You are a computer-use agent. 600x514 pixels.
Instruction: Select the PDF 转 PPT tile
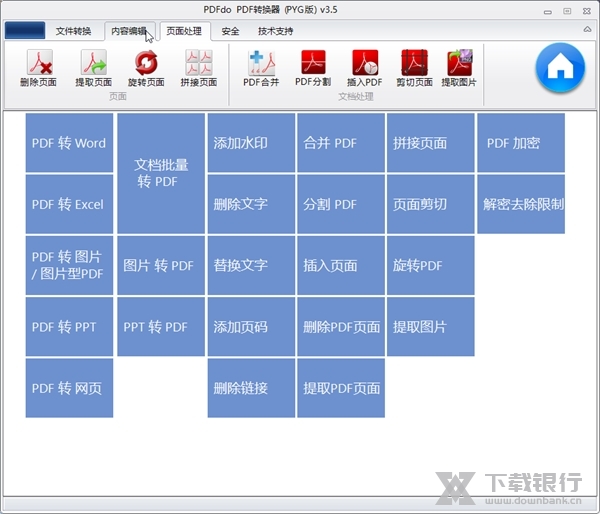(69, 326)
